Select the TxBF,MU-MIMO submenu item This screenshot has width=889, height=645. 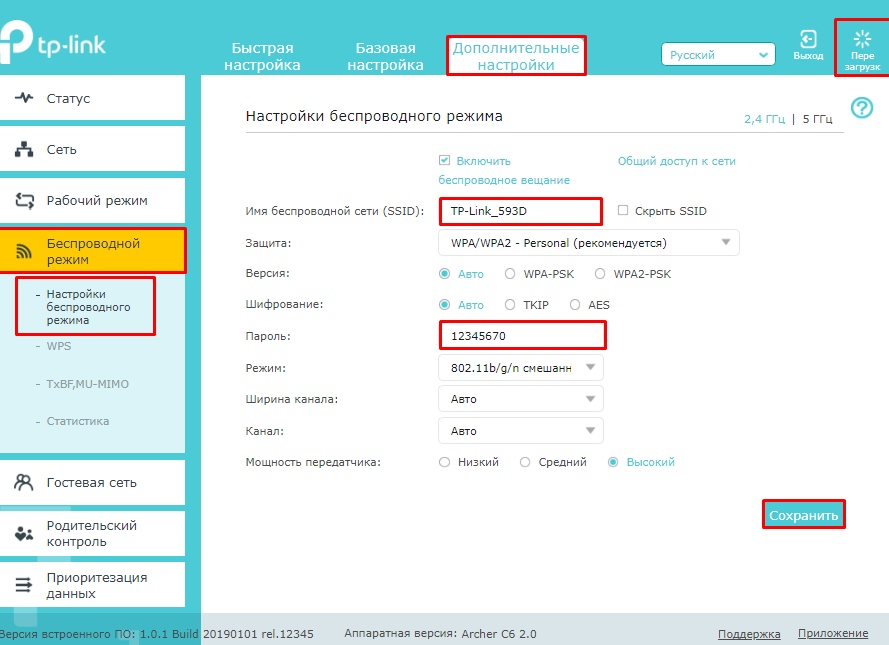coord(87,384)
